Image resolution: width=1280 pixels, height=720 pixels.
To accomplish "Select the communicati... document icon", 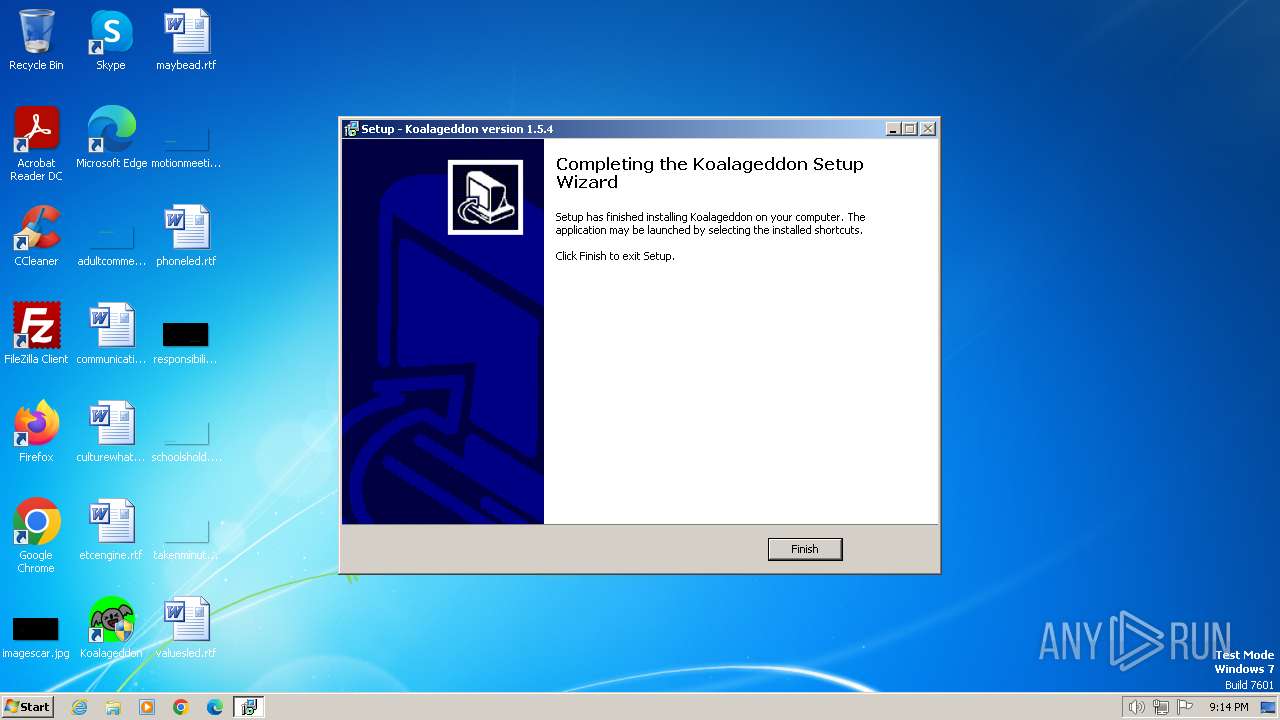I will [111, 334].
